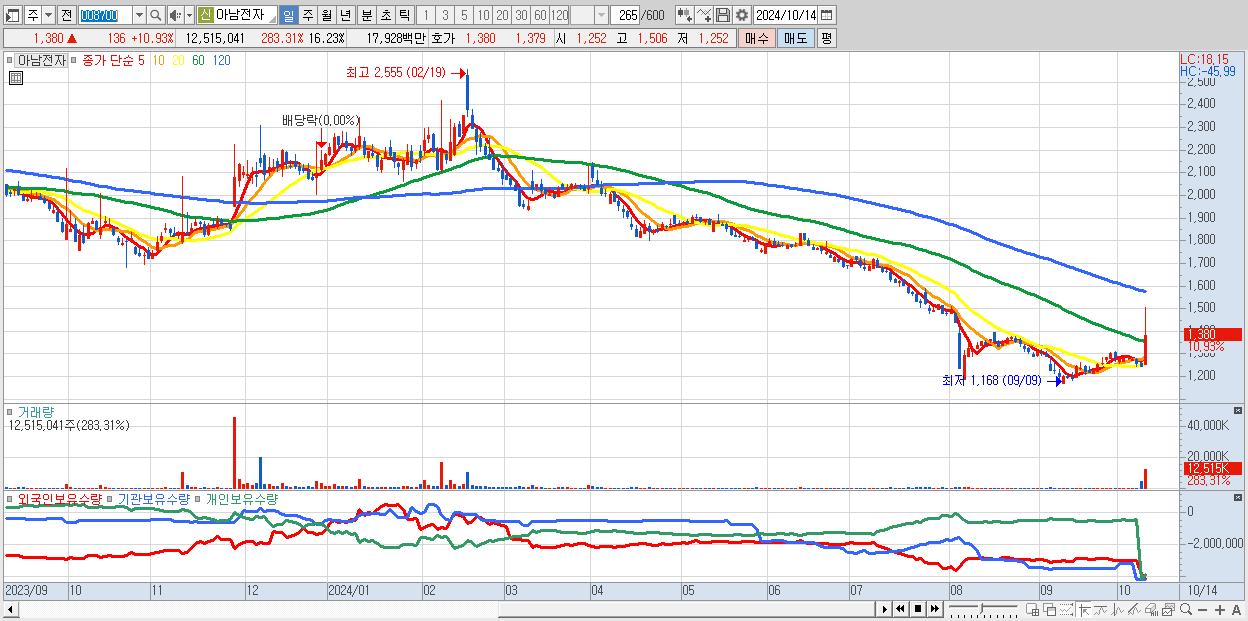Select the 초 second chart tab
The height and width of the screenshot is (621, 1248).
[385, 15]
